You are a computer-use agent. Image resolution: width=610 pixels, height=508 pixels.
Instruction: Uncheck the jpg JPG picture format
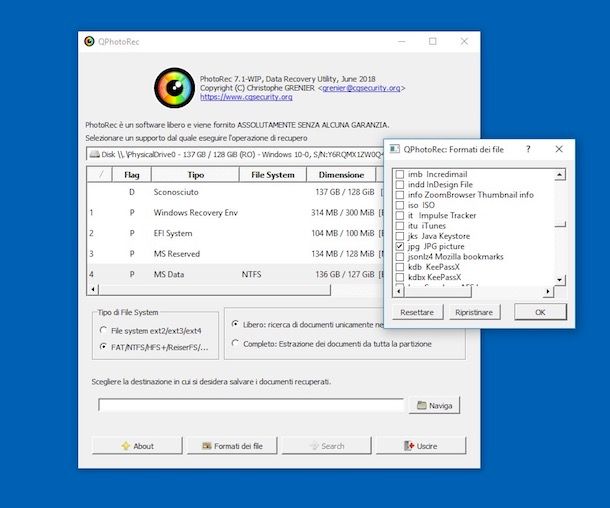click(x=400, y=246)
